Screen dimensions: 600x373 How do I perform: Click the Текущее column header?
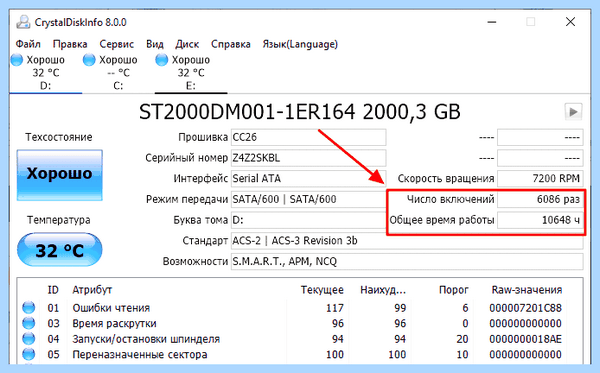click(322, 290)
